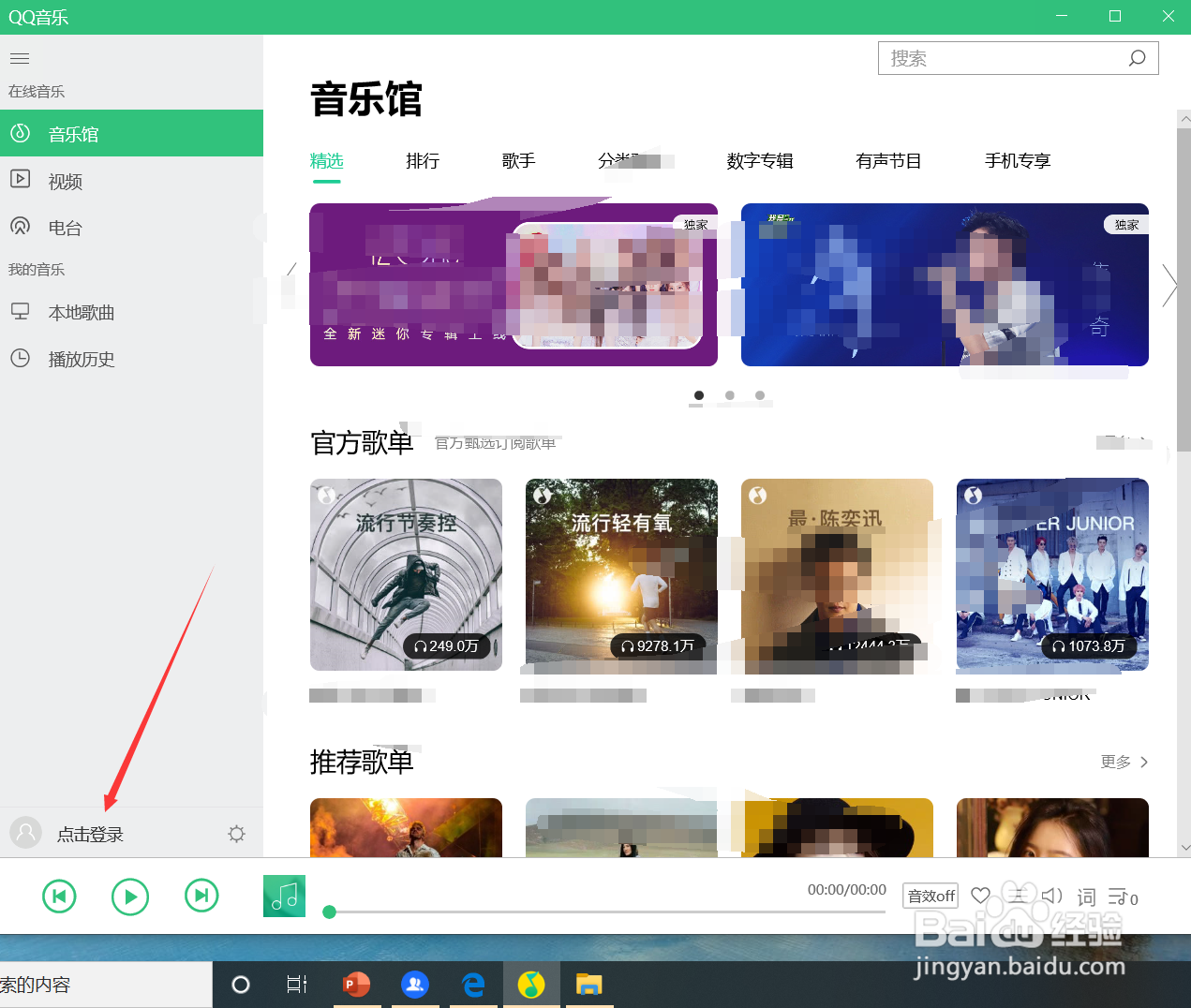This screenshot has width=1191, height=1008.
Task: Toggle lyrics with the 词 icon
Action: pyautogui.click(x=1086, y=897)
